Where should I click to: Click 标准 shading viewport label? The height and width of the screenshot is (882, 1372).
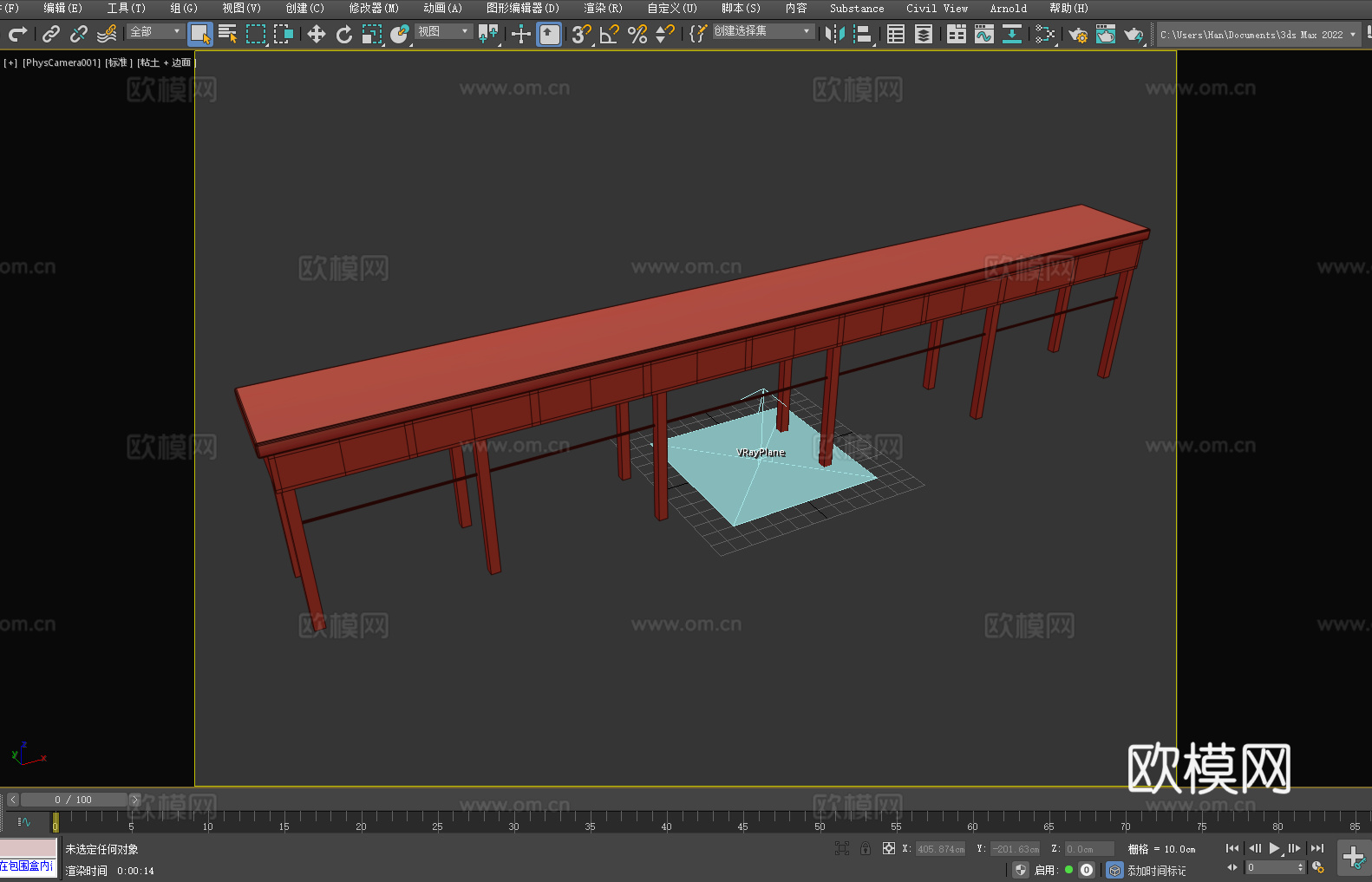click(119, 62)
